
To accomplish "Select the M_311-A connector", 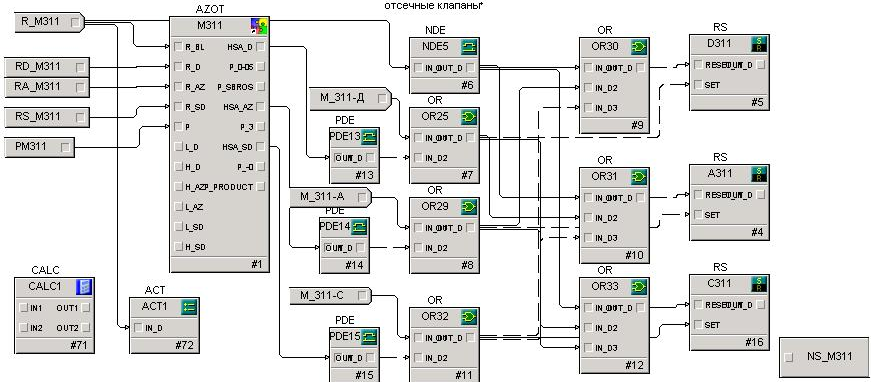I will (x=331, y=197).
